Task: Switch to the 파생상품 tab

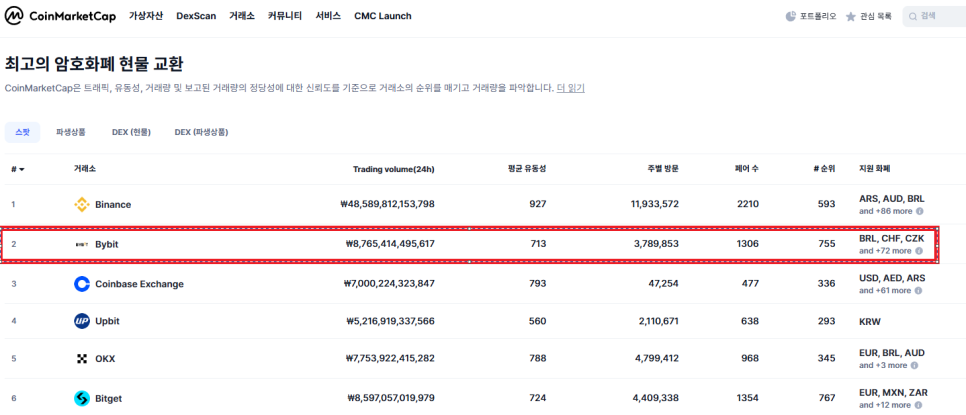Action: [x=70, y=132]
